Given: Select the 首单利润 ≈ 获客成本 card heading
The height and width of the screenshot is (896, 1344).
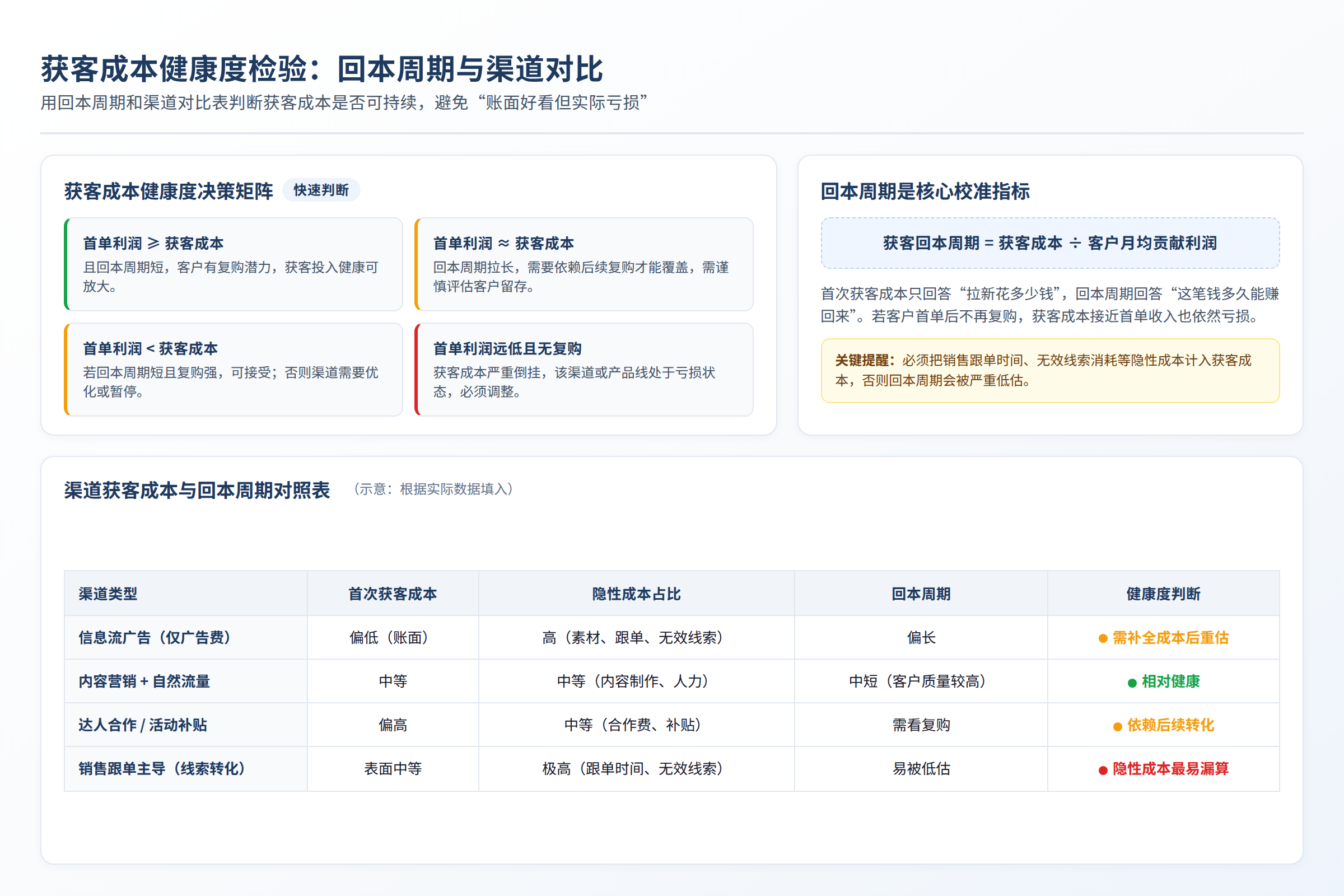Looking at the screenshot, I should 503,244.
